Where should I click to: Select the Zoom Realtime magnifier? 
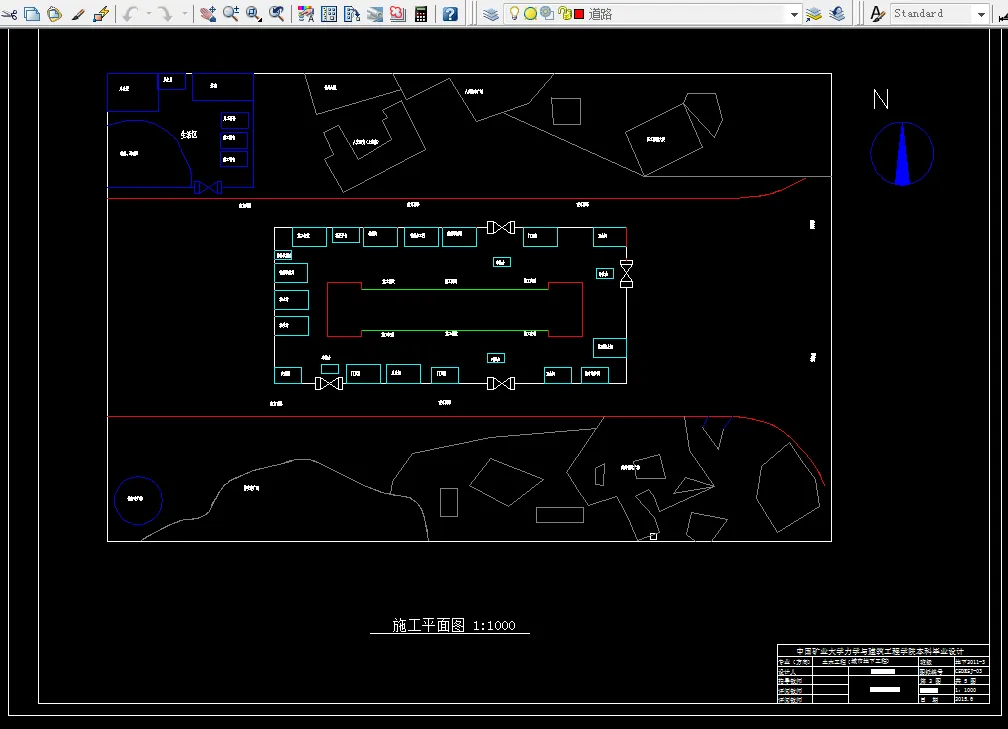[x=231, y=14]
